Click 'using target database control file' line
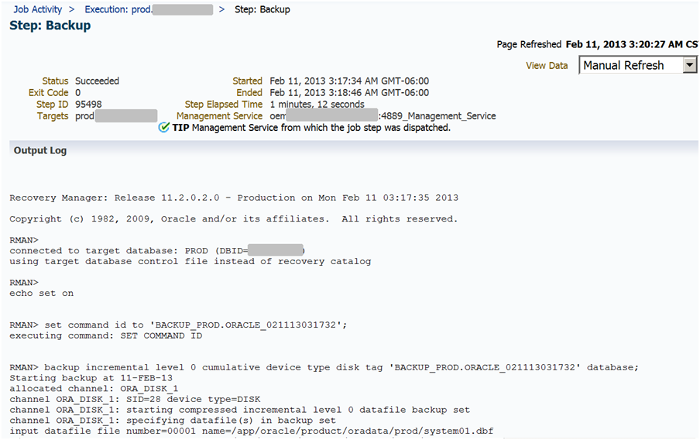Screen dimensions: 700x440 pyautogui.click(x=190, y=261)
